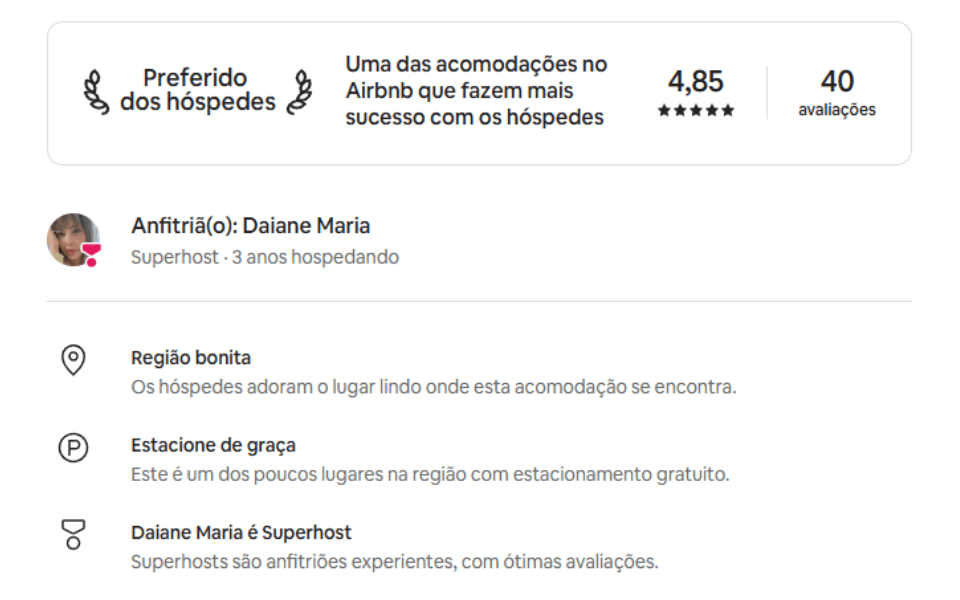
Task: Click the Preferido dos hóspedes badge text
Action: pos(196,90)
